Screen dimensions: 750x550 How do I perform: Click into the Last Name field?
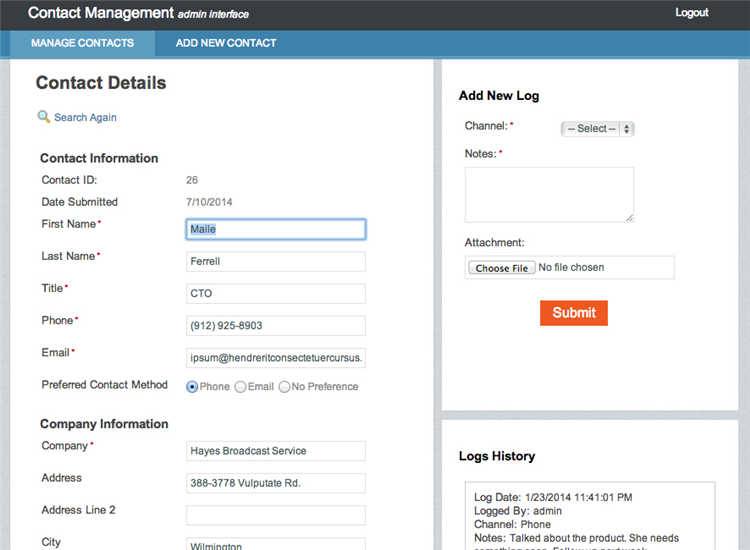point(275,261)
